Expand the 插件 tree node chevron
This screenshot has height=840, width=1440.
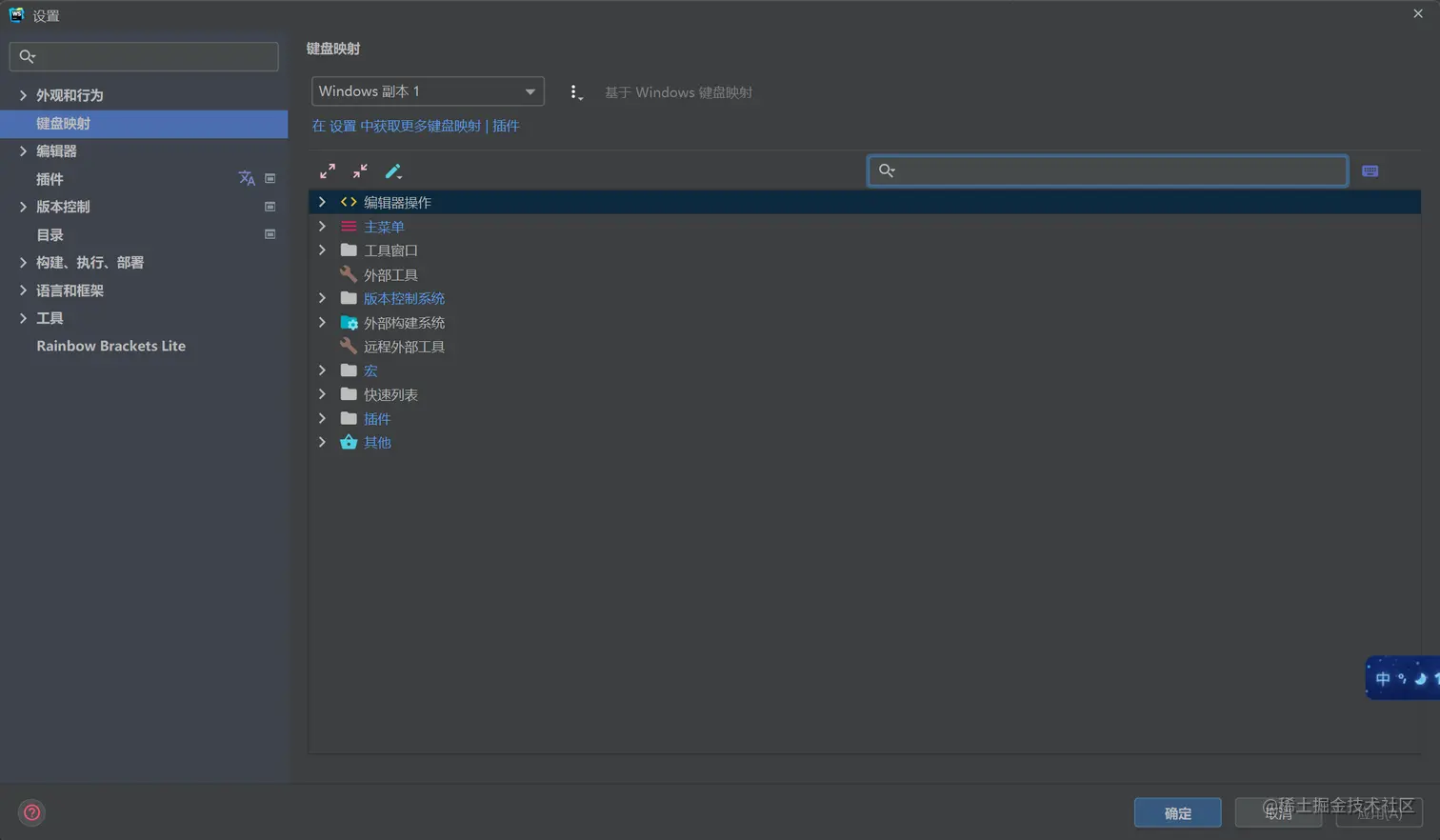click(322, 418)
